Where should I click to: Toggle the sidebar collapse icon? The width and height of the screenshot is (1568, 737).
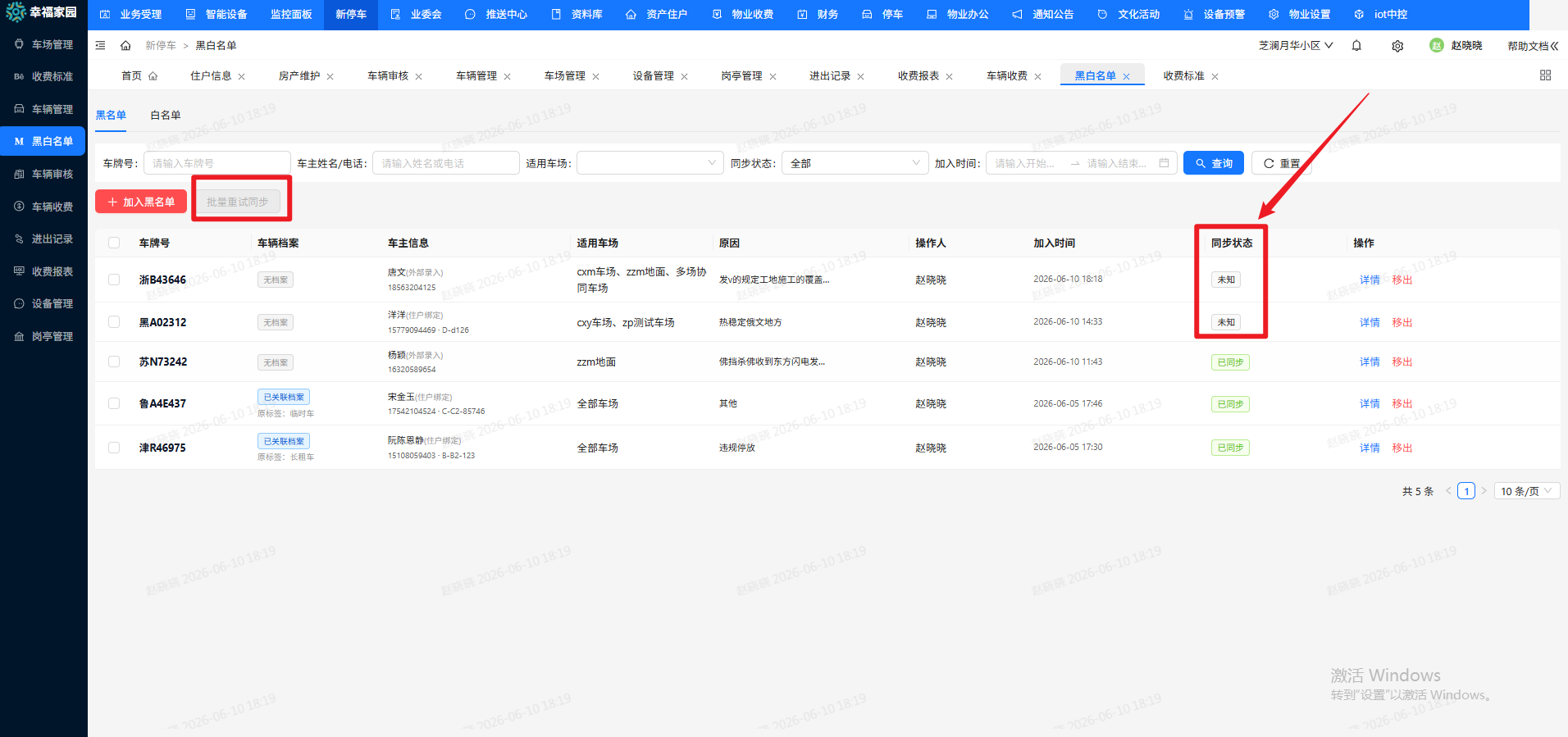[x=100, y=46]
